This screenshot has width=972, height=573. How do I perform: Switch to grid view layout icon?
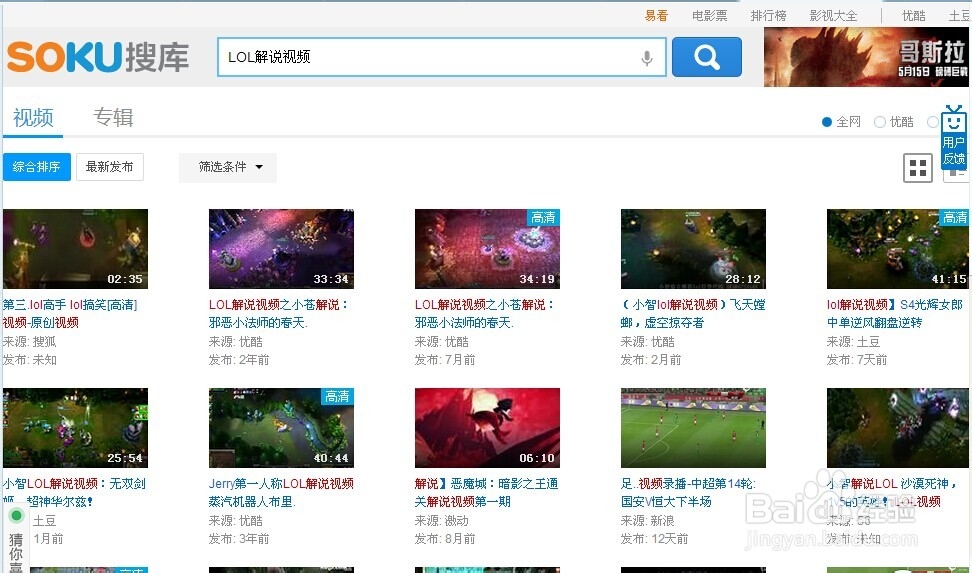pyautogui.click(x=918, y=168)
